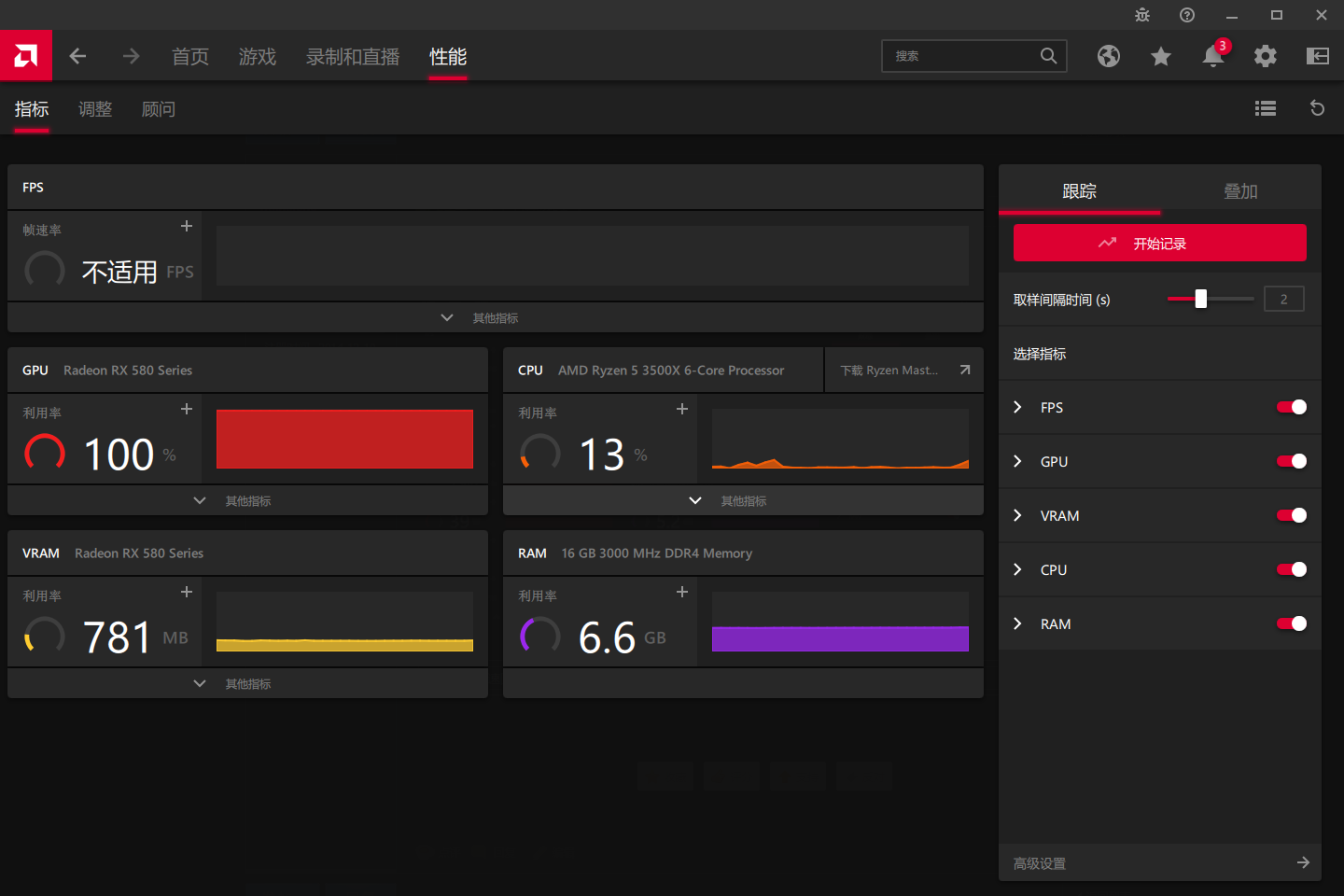This screenshot has width=1344, height=896.
Task: Disable FPS tracking toggle
Action: [1292, 407]
